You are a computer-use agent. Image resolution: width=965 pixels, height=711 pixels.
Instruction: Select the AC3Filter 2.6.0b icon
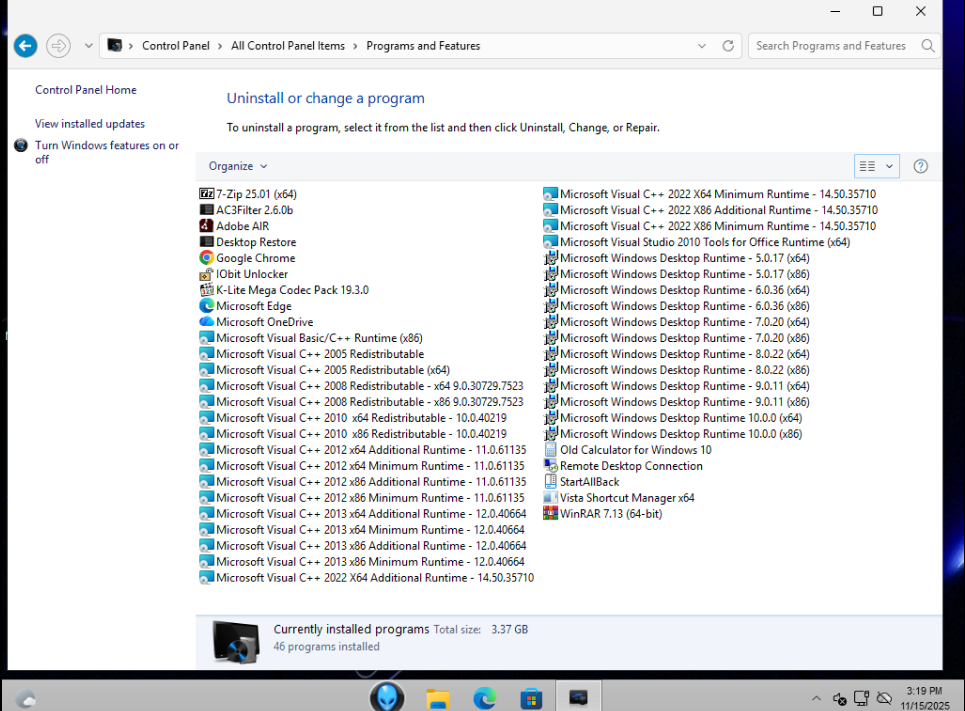206,210
